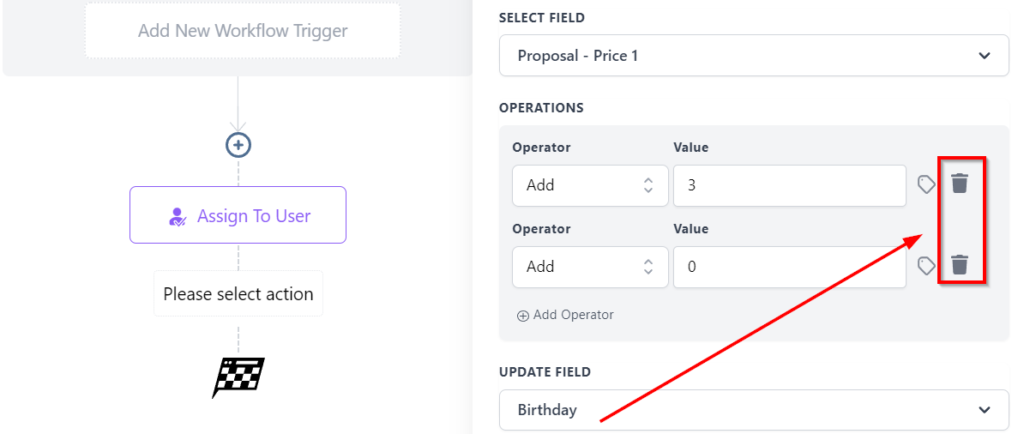
Task: Click the plus icon beside Add Operator
Action: [523, 316]
